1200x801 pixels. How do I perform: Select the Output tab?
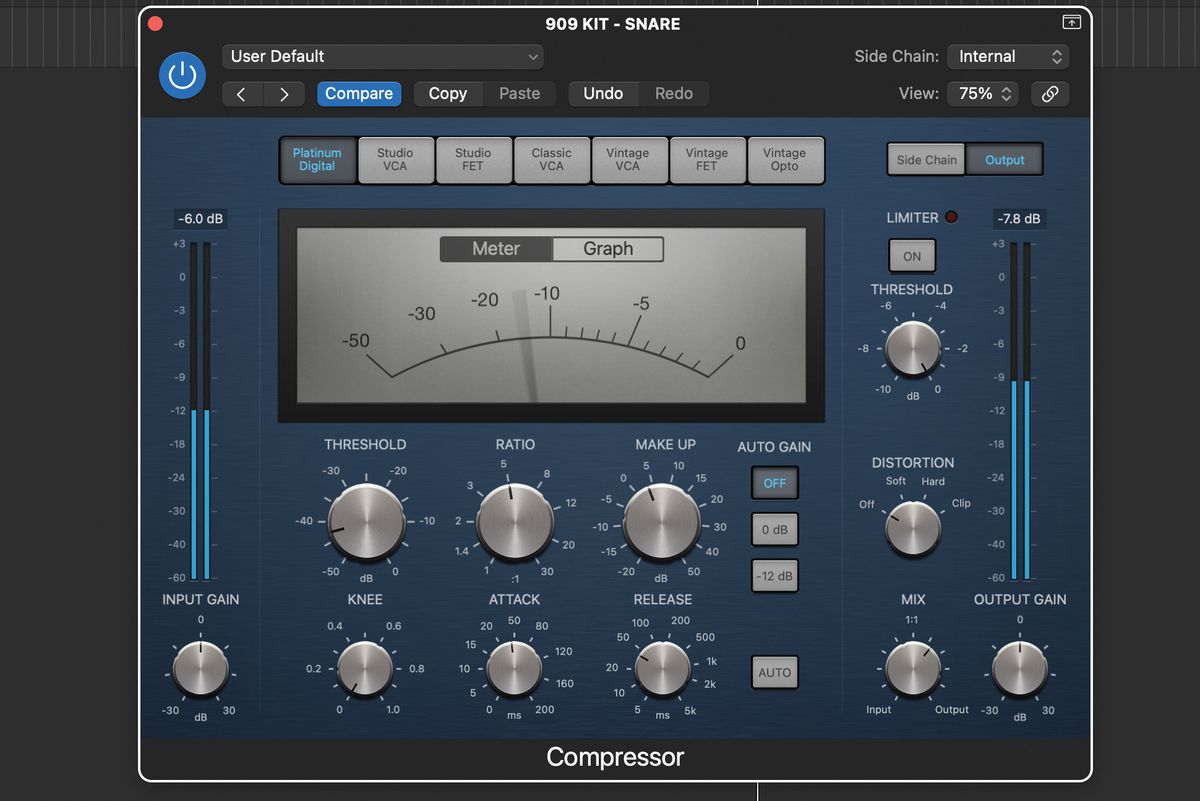[1004, 159]
